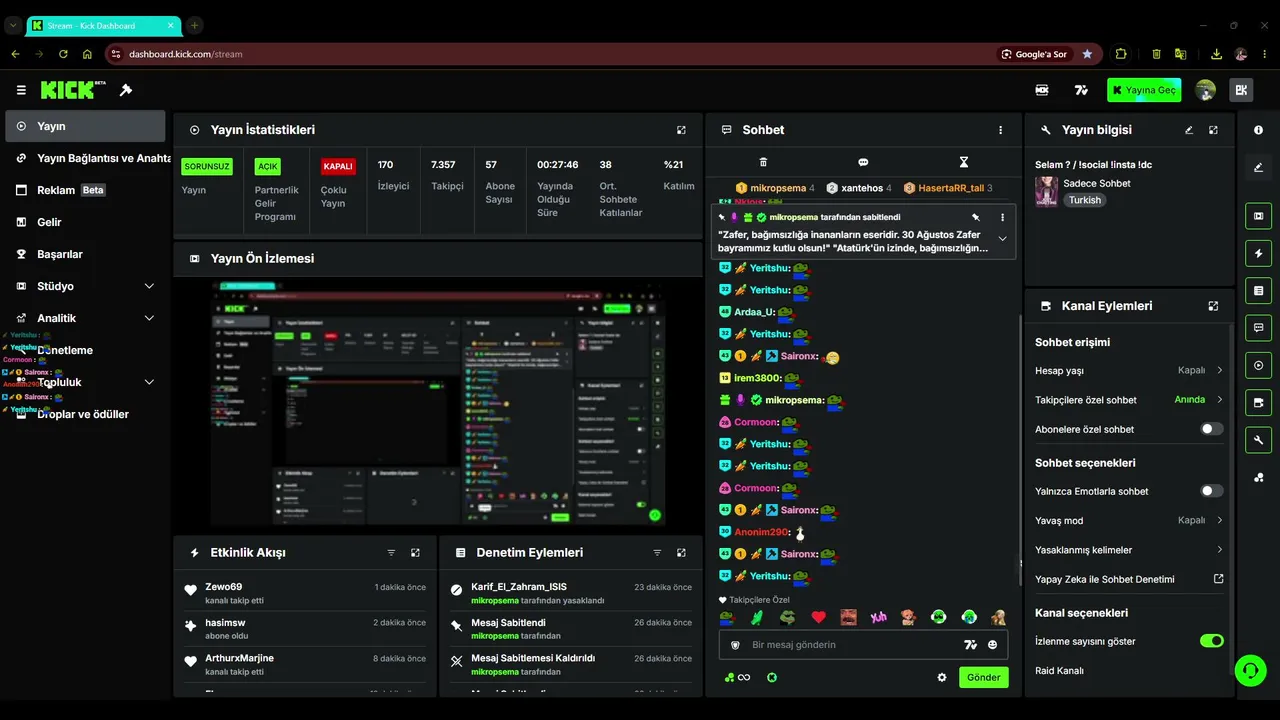Click the stream preview thumbnail
The width and height of the screenshot is (1280, 720).
click(437, 404)
